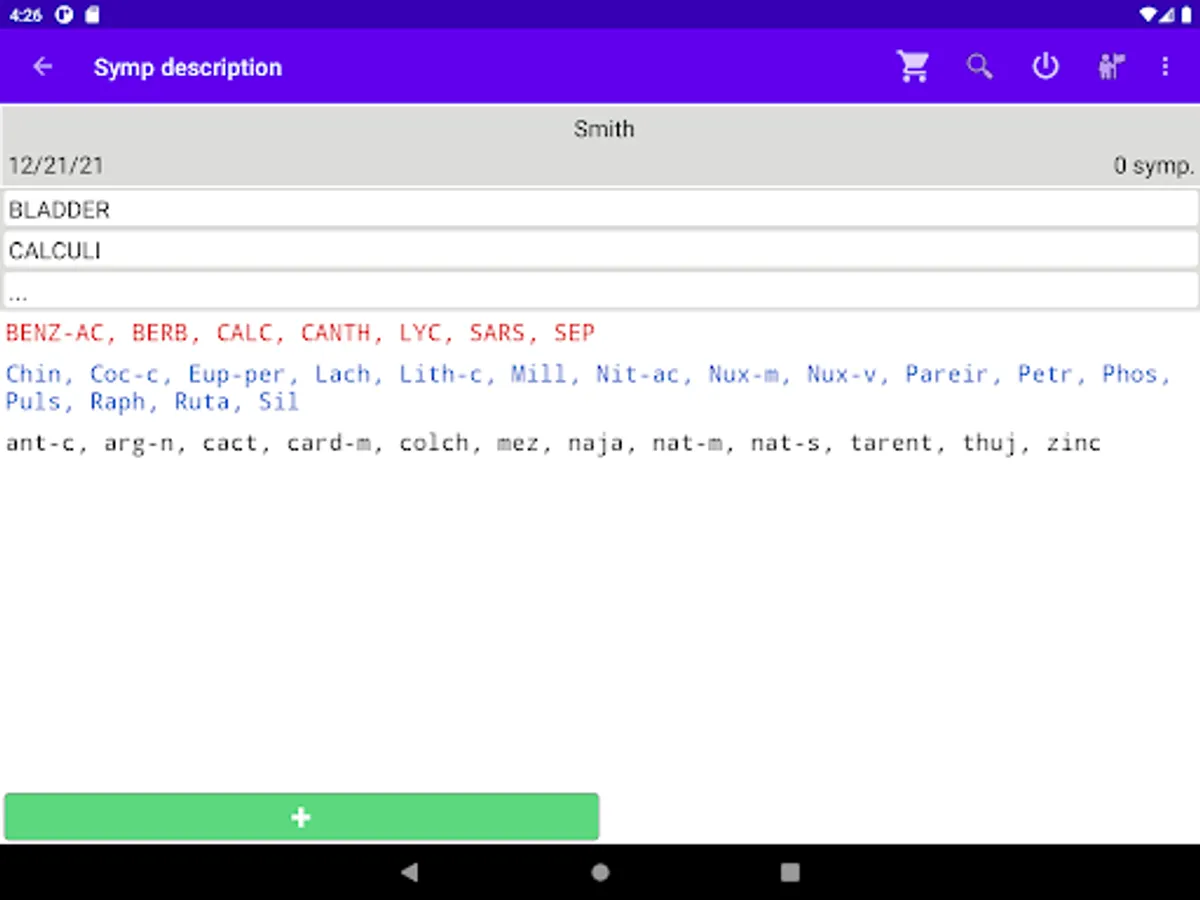Screen dimensions: 1200x900
Task: Open the patients people icon
Action: (x=1111, y=67)
